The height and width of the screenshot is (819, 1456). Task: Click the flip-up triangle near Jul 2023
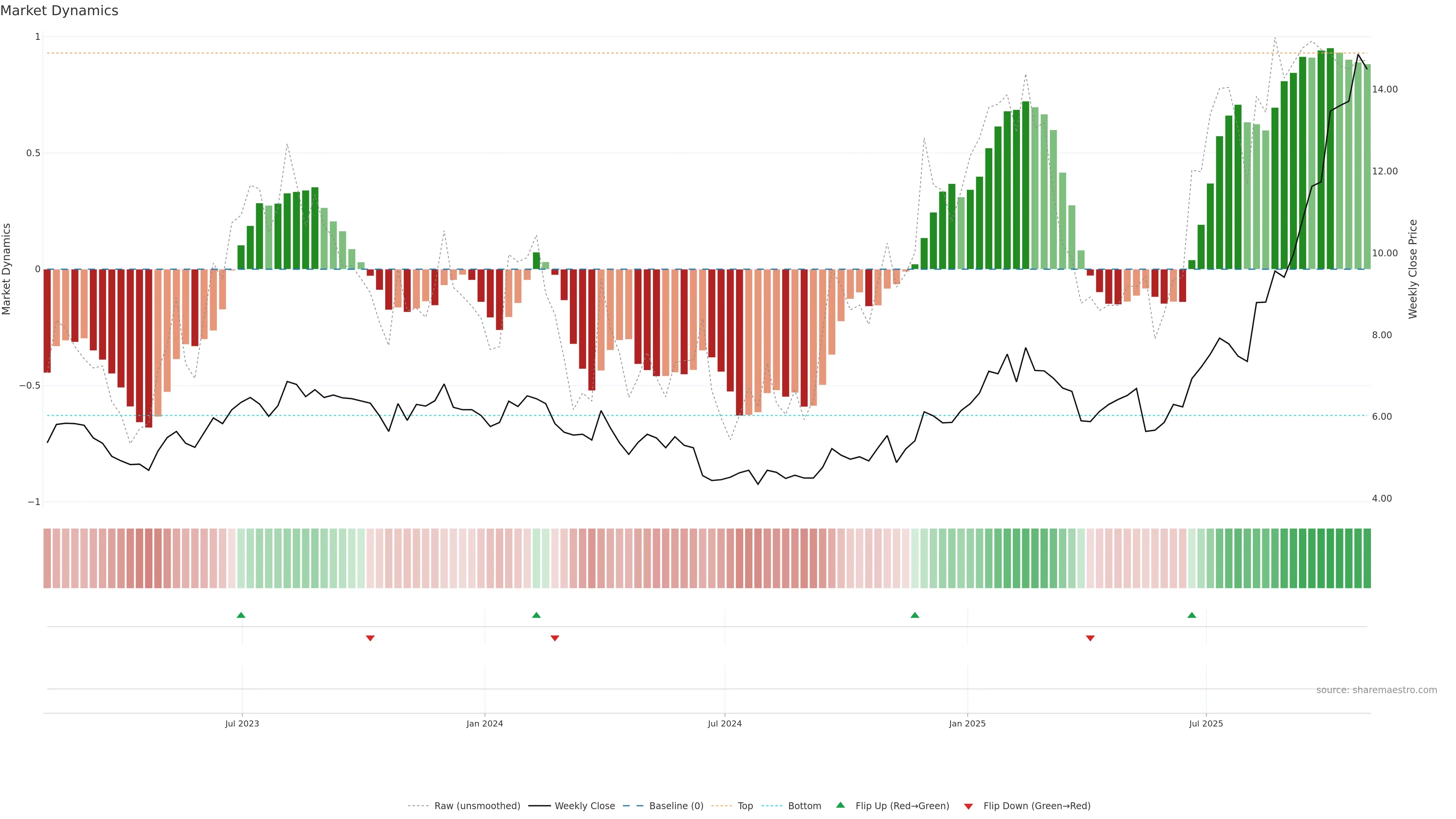241,615
